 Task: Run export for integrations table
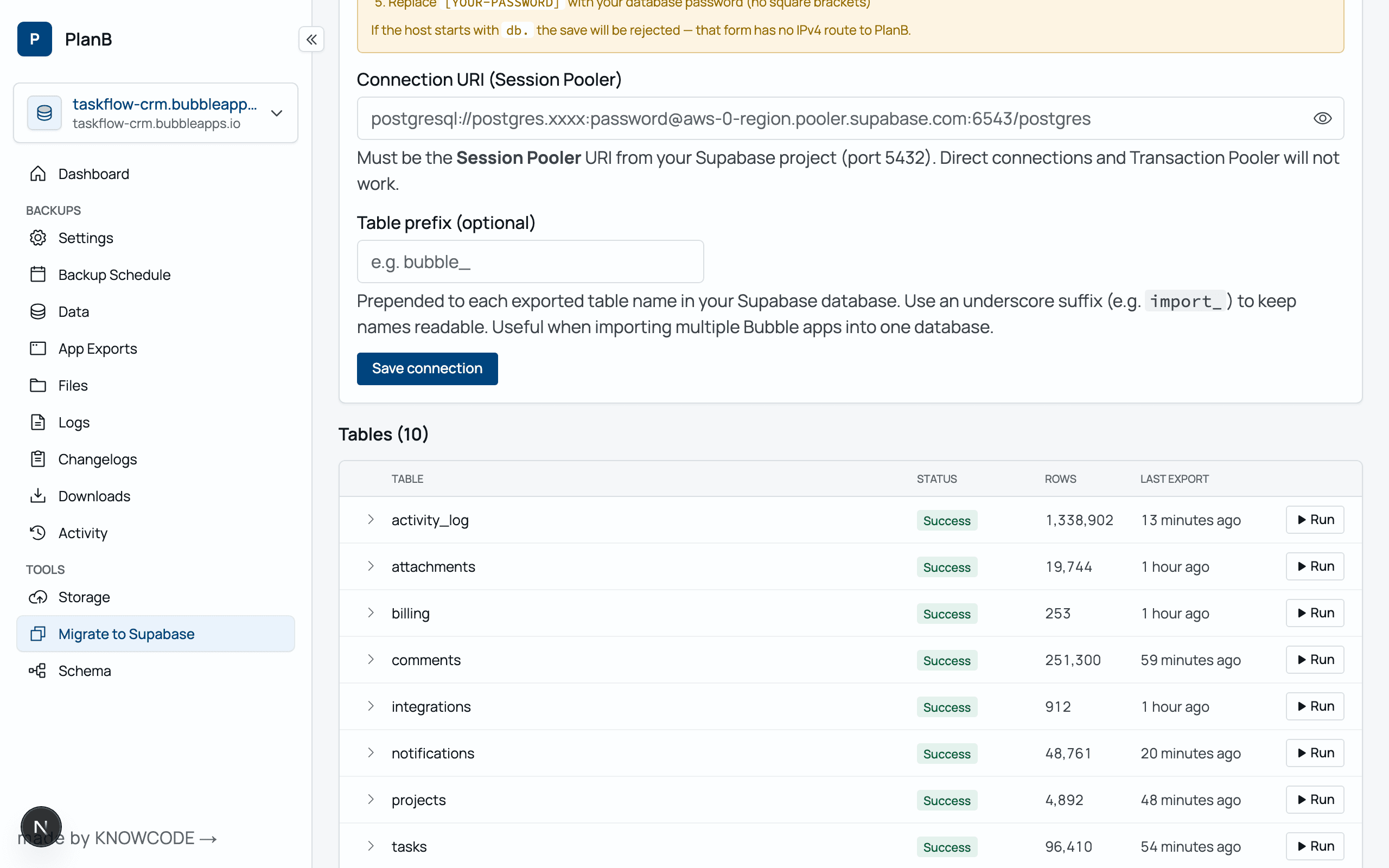[1314, 706]
